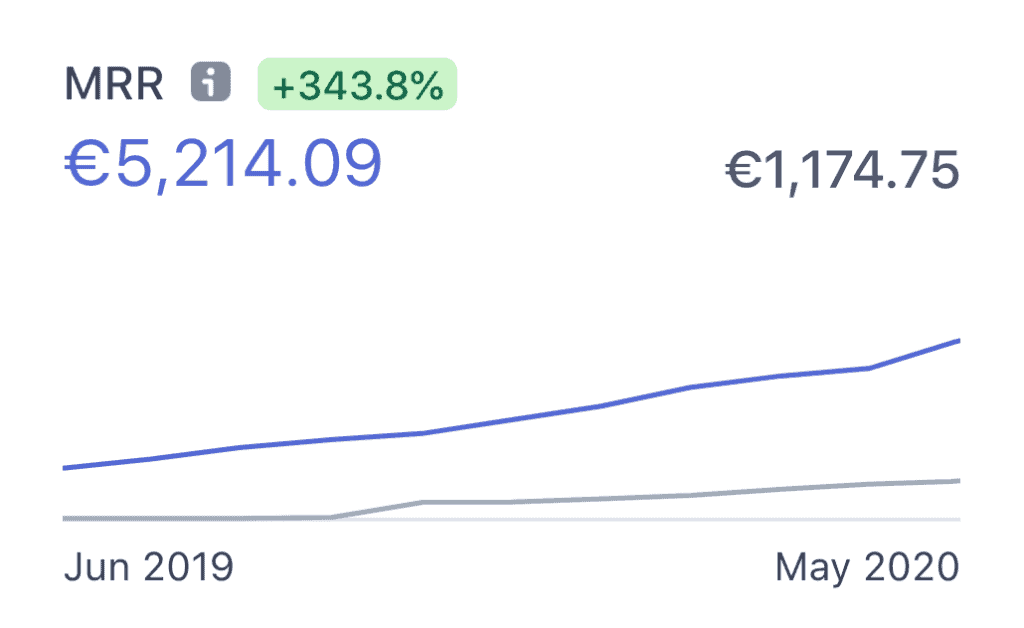This screenshot has width=1024, height=628.
Task: Select the green +343.8% growth badge
Action: pyautogui.click(x=357, y=84)
